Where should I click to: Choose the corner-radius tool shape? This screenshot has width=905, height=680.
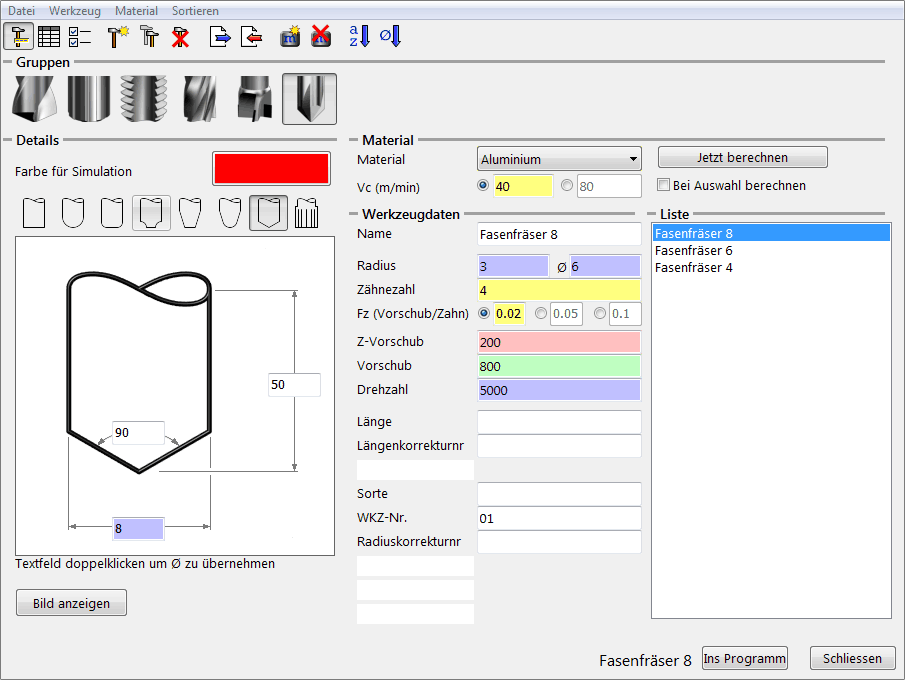pyautogui.click(x=111, y=213)
